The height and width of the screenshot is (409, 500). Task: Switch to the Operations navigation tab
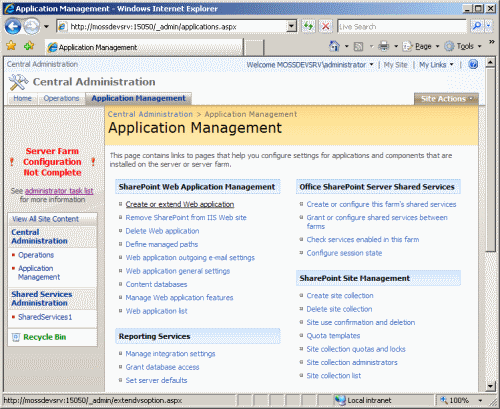[61, 99]
